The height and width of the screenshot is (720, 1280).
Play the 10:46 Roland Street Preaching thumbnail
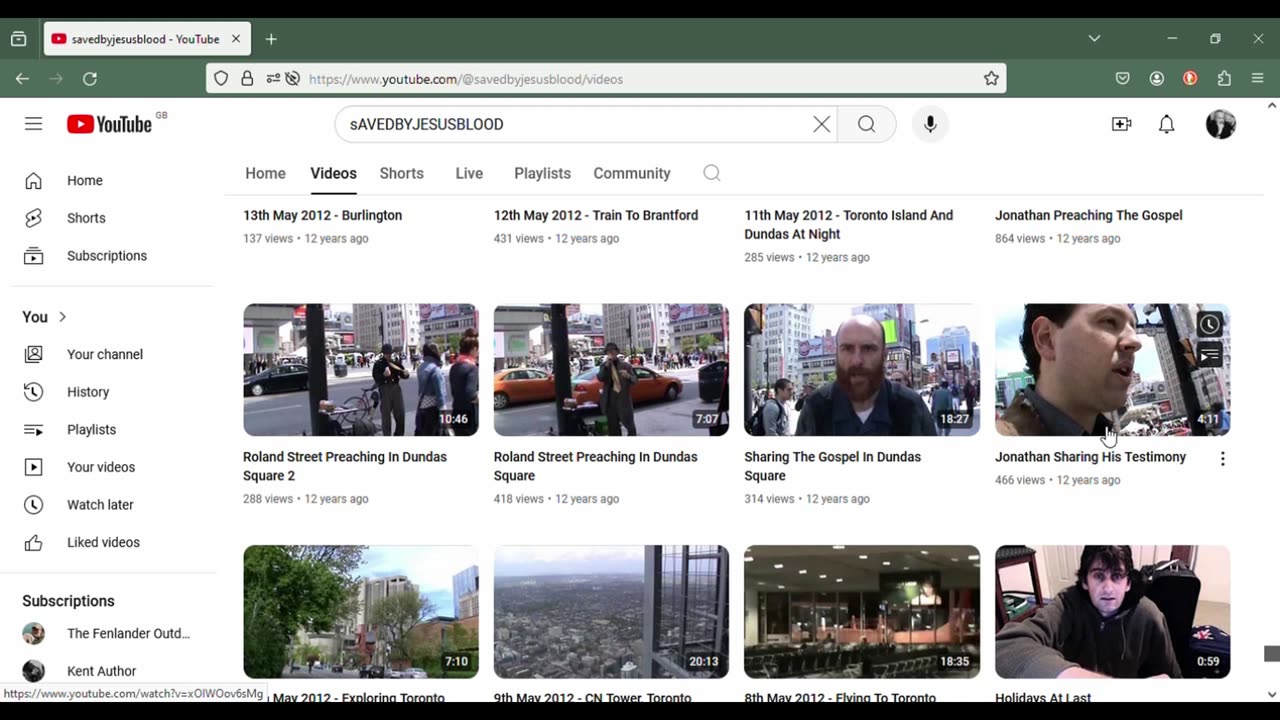tap(360, 370)
